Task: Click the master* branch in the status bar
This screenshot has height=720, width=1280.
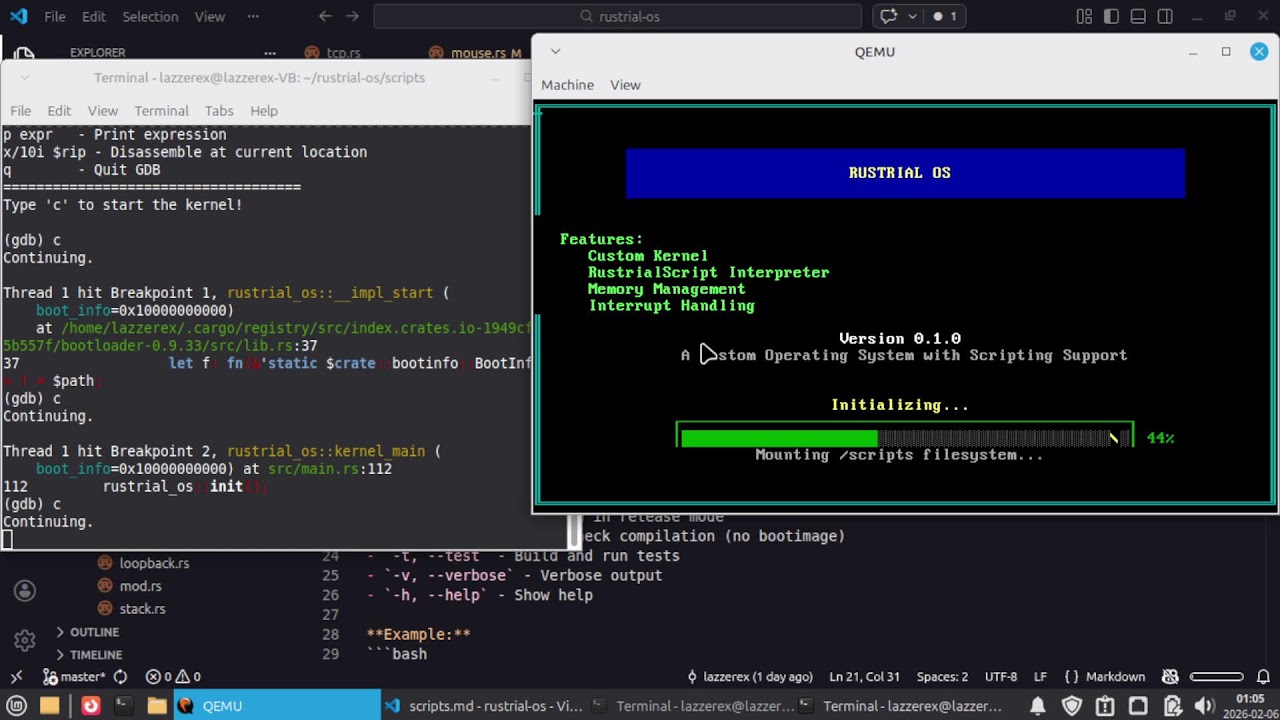Action: pos(76,677)
